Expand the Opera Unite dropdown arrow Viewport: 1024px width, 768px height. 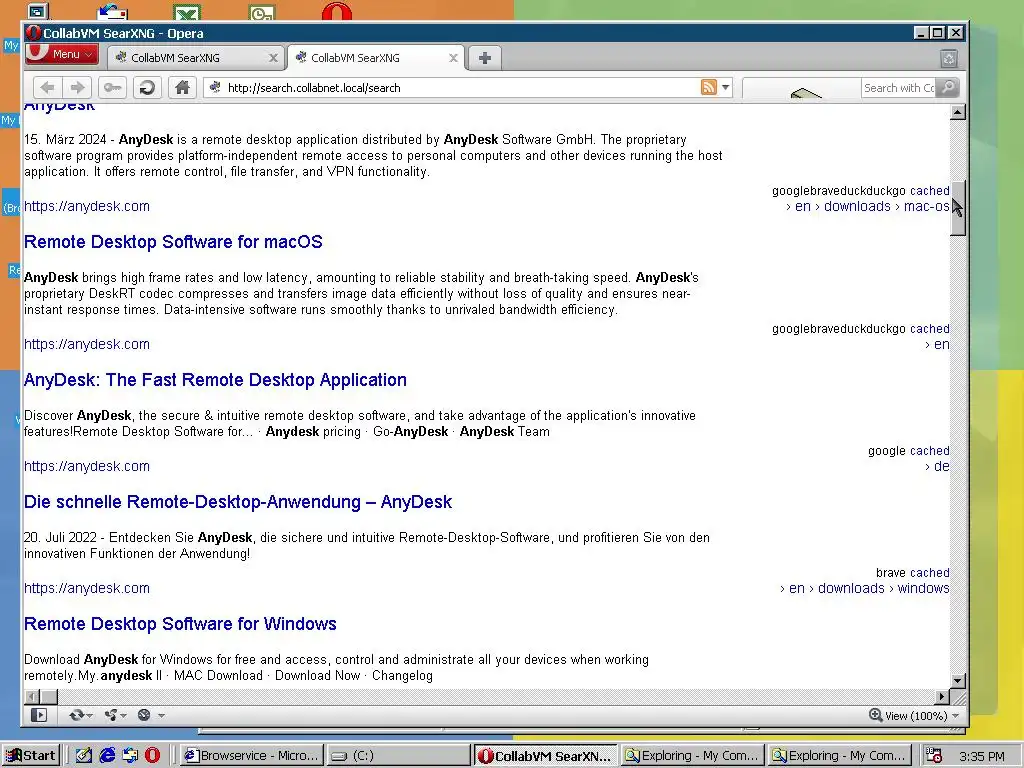[x=123, y=716]
